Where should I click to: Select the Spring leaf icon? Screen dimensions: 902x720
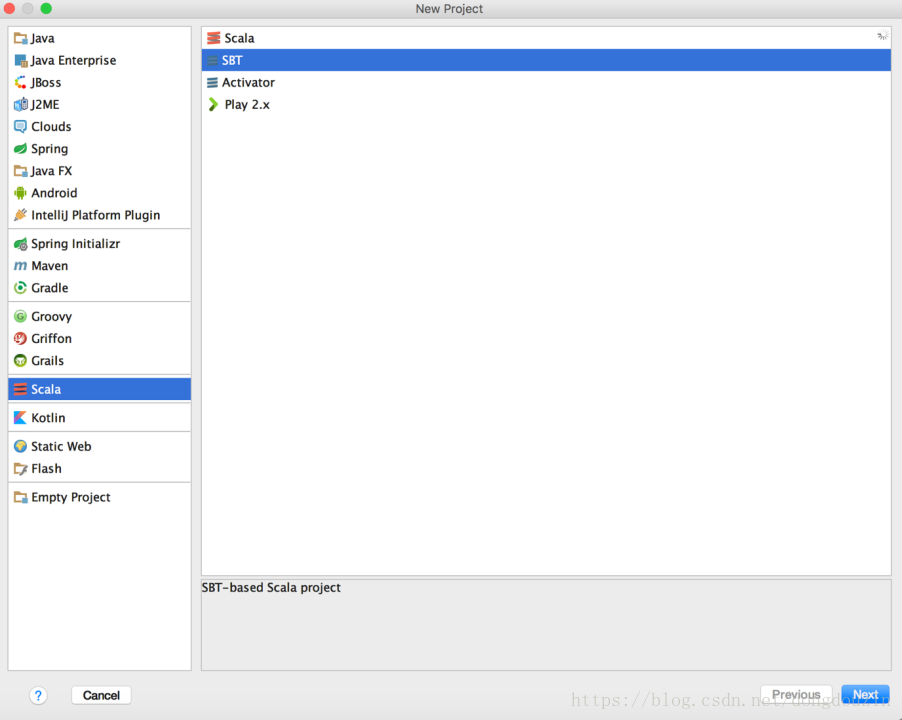pos(21,149)
